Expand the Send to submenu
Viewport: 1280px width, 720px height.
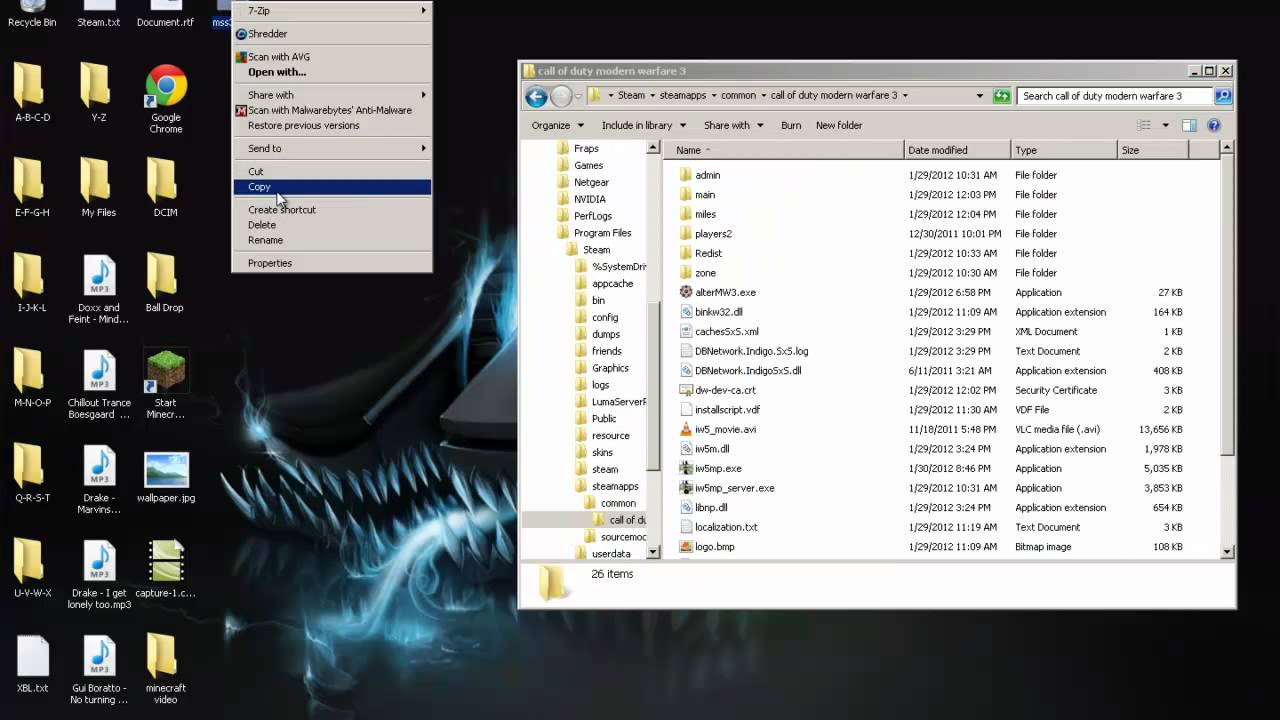[x=332, y=149]
